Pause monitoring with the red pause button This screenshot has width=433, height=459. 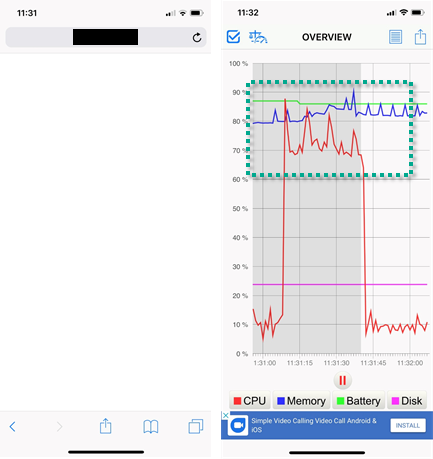(x=342, y=380)
